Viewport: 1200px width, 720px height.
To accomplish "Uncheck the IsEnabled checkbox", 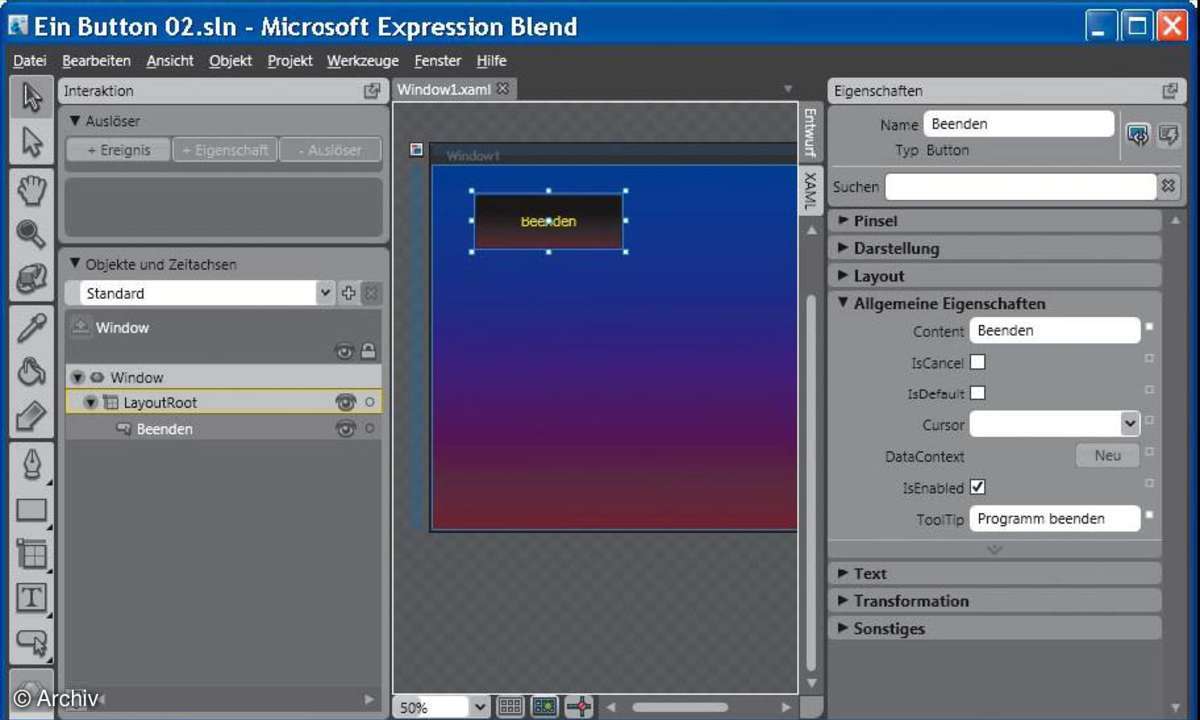I will click(x=978, y=487).
